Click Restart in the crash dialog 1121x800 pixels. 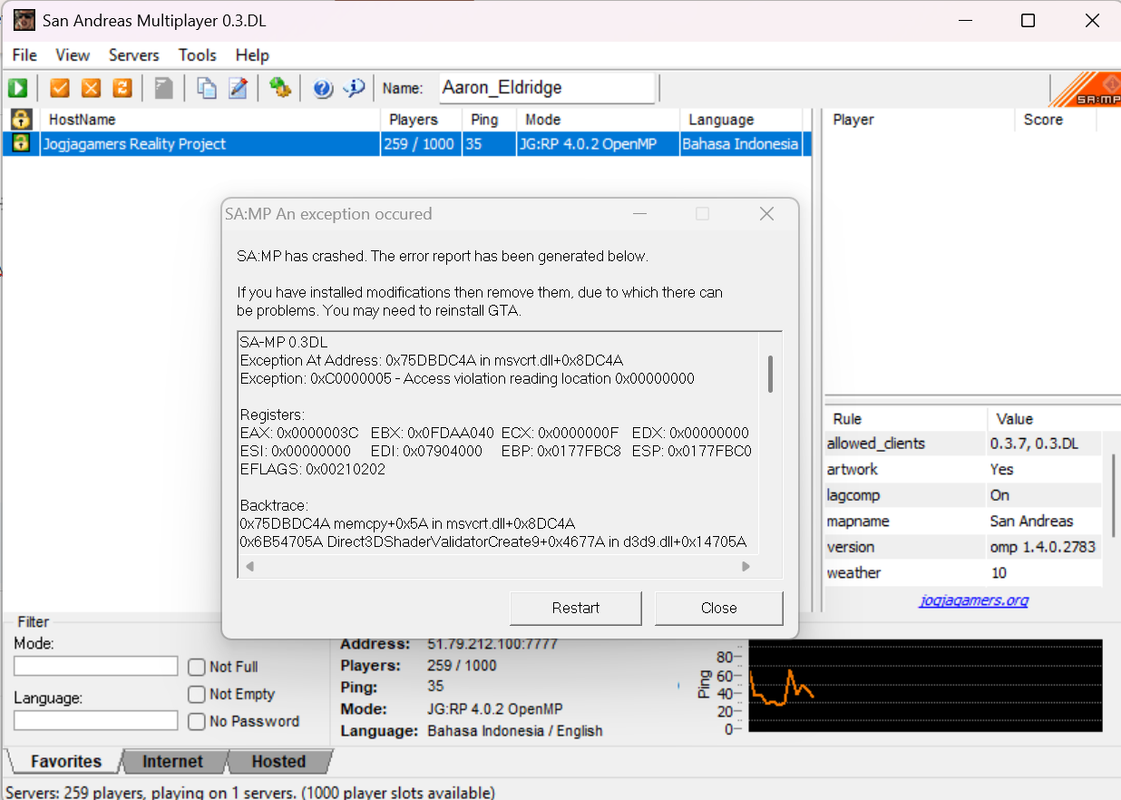(576, 608)
